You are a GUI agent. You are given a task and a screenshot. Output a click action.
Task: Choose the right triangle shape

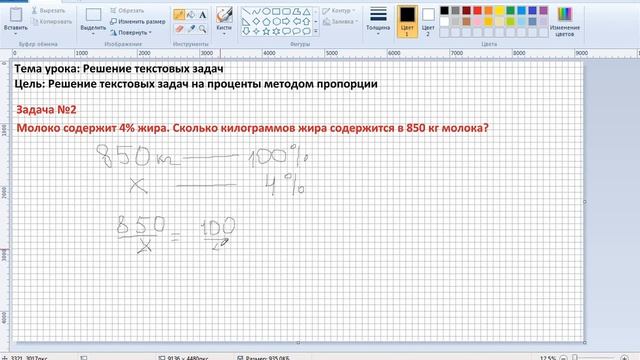pyautogui.click(x=246, y=21)
